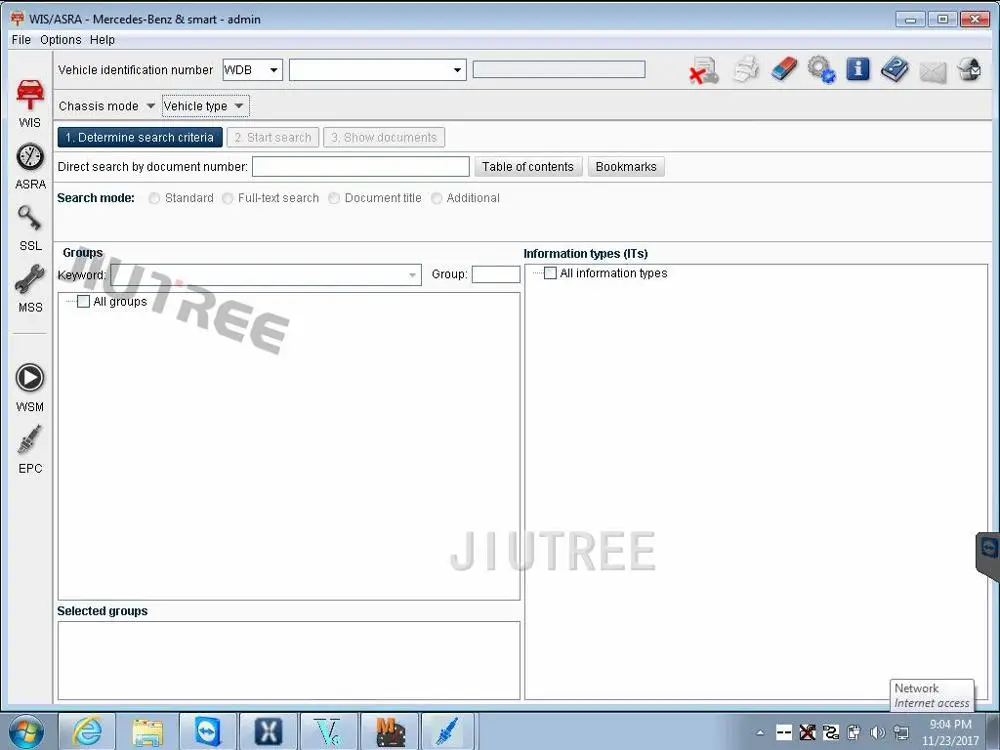
Task: Click inside the Selected groups list box
Action: (x=289, y=661)
